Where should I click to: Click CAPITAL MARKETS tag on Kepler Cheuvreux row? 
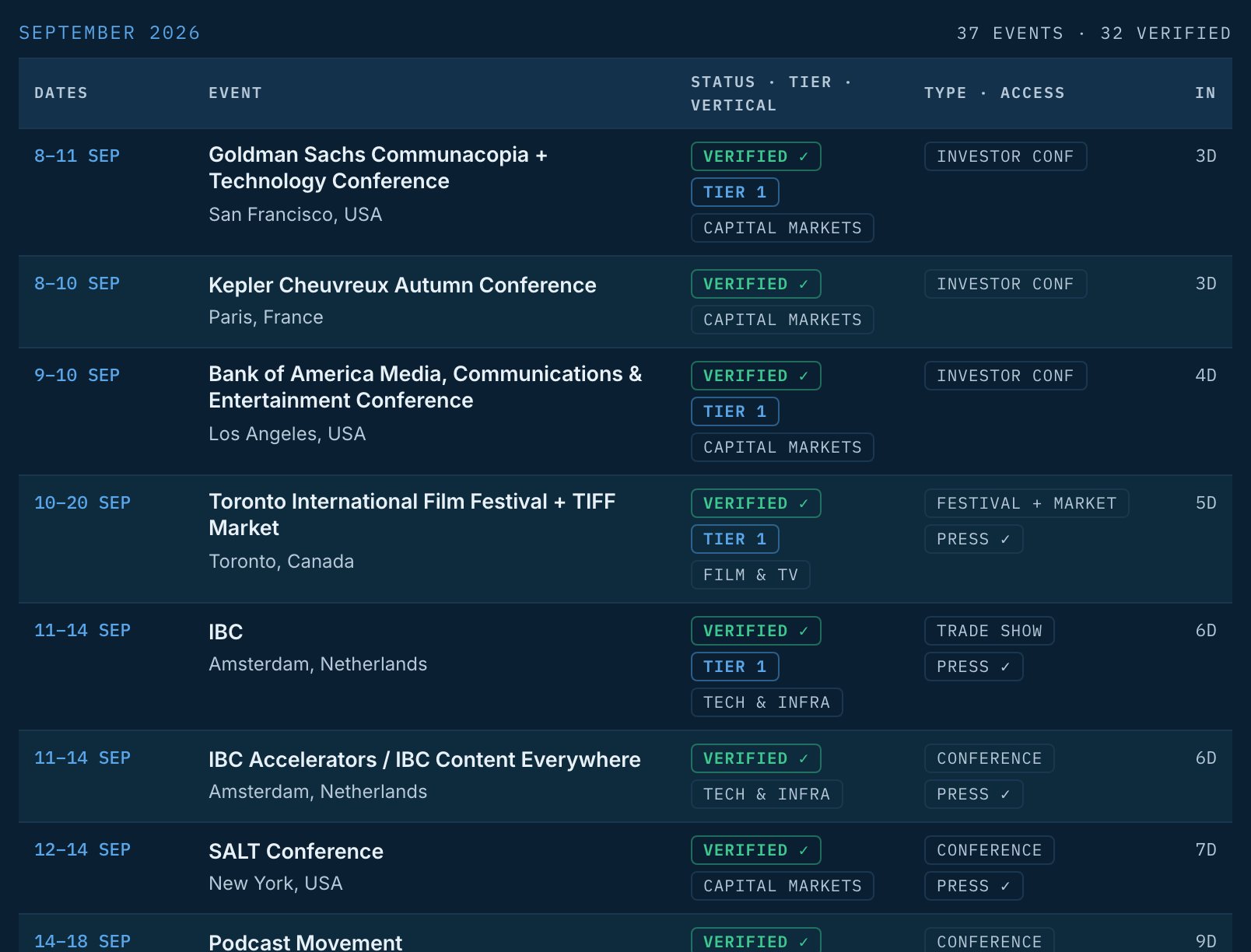(783, 320)
